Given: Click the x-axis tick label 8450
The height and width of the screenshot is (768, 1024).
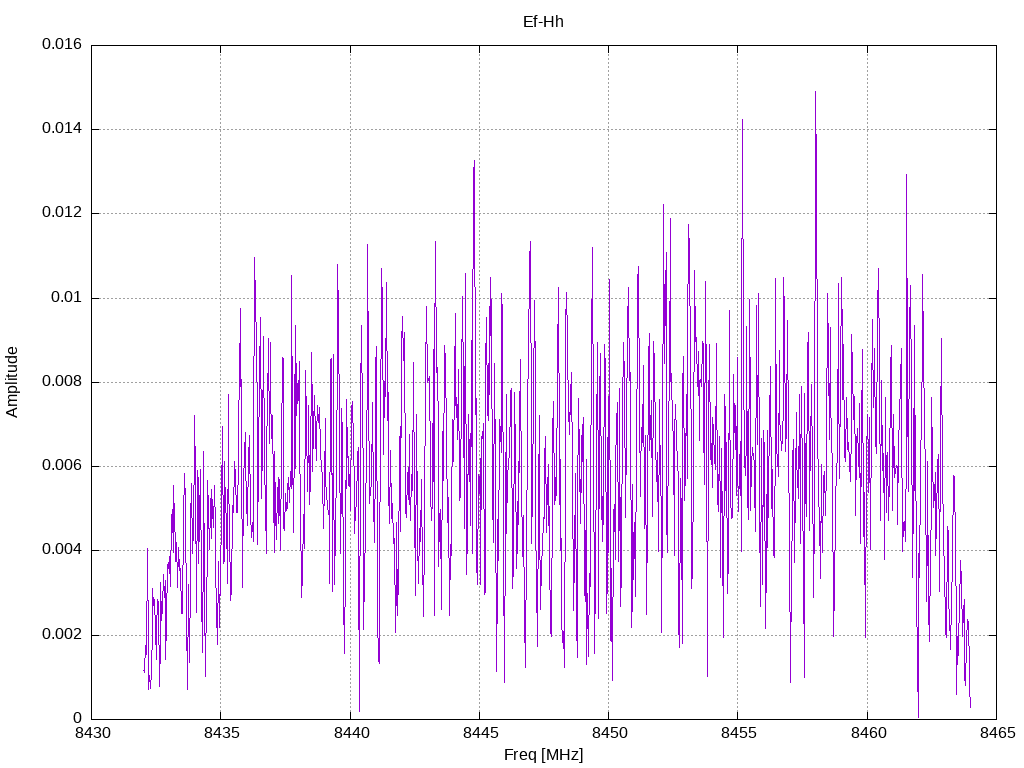Looking at the screenshot, I should point(609,733).
